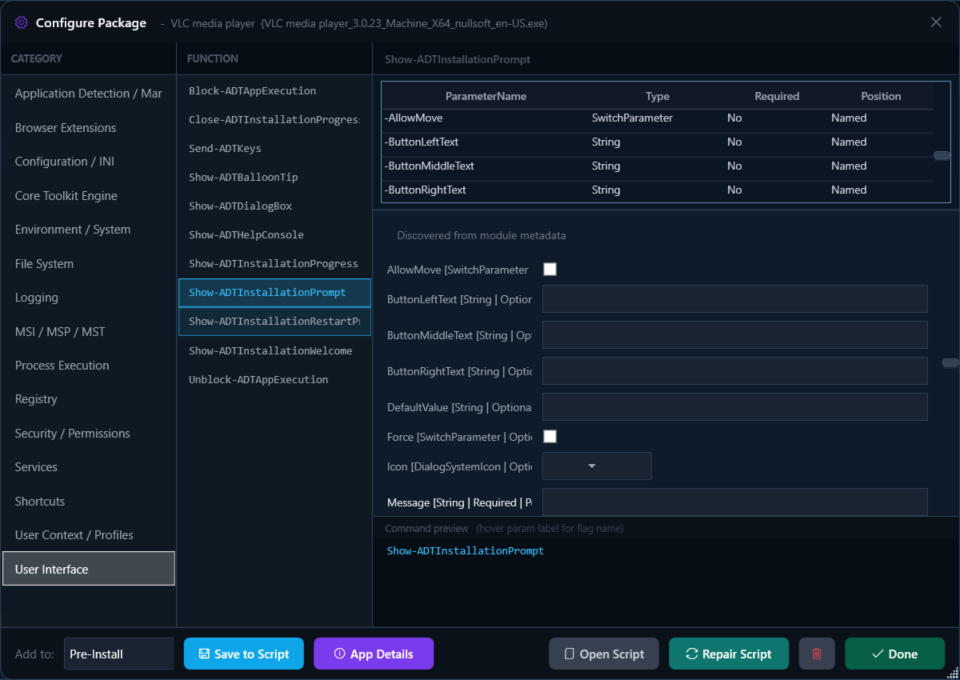Select the Services category
This screenshot has width=960, height=680.
pyautogui.click(x=35, y=467)
